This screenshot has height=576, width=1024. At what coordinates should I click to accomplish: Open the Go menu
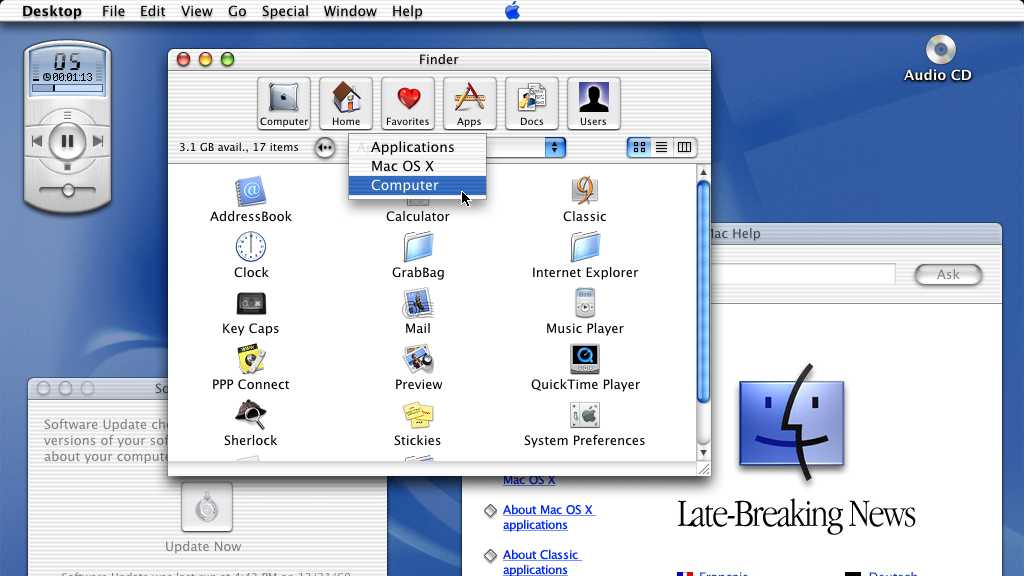click(x=237, y=11)
